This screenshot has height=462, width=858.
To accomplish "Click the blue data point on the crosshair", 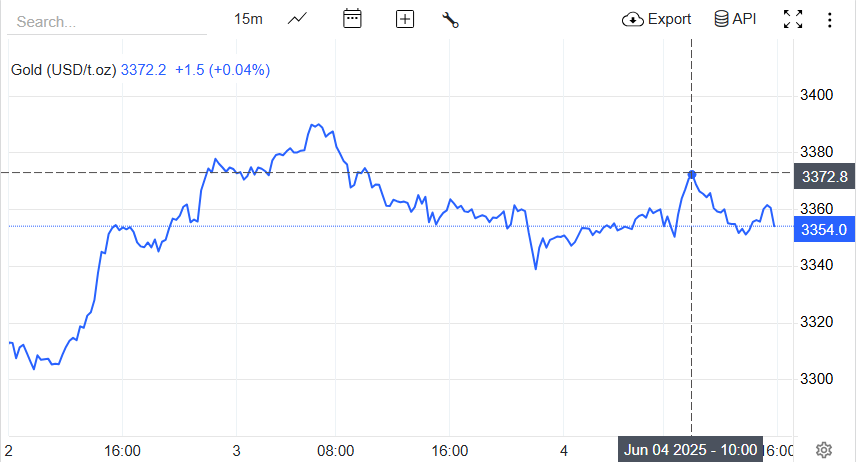I will (692, 174).
